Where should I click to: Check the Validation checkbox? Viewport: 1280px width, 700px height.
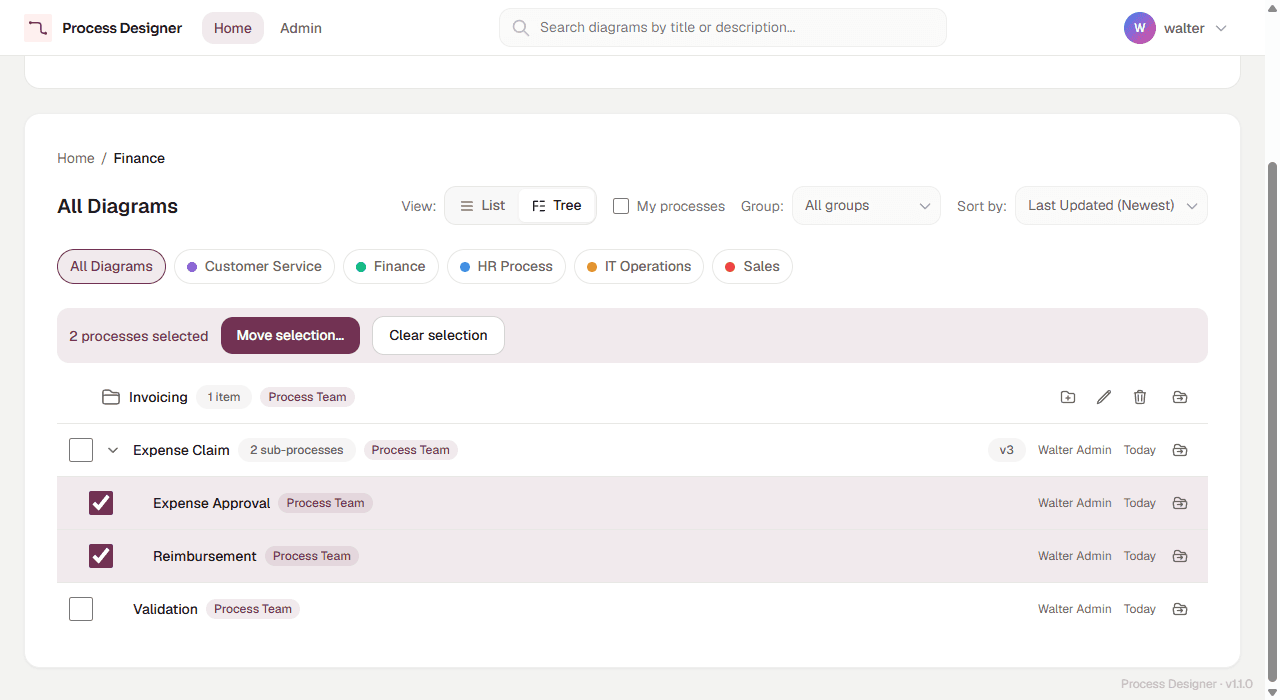pyautogui.click(x=81, y=609)
